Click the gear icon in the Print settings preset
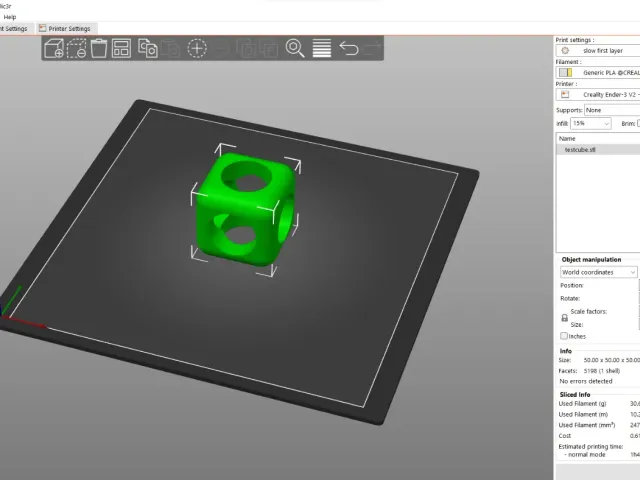 [565, 51]
